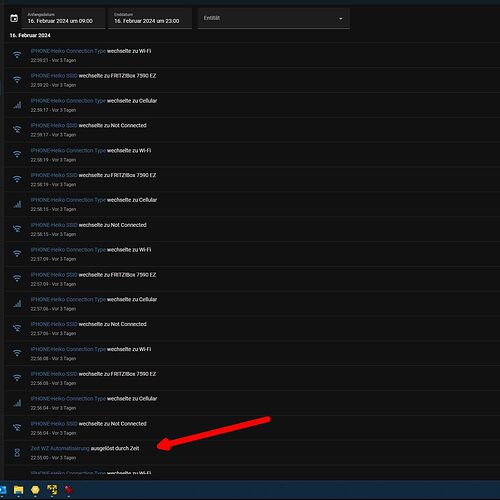Open the Anfangsdatum start date field
Image resolution: width=500 pixels, height=500 pixels.
[x=63, y=18]
